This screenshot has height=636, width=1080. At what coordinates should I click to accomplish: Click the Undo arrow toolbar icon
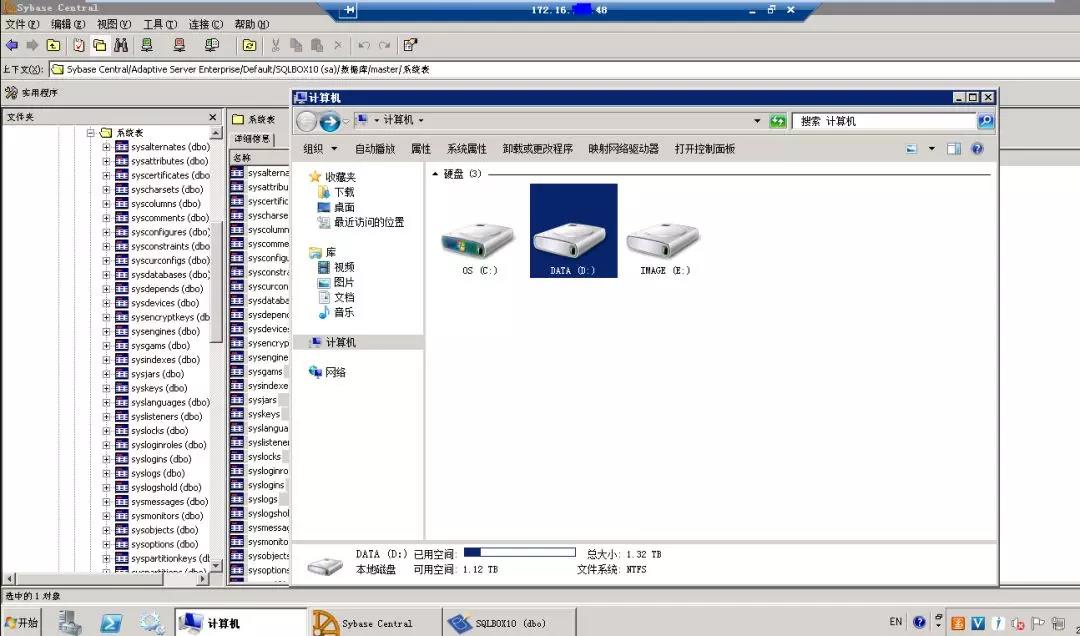click(x=364, y=45)
